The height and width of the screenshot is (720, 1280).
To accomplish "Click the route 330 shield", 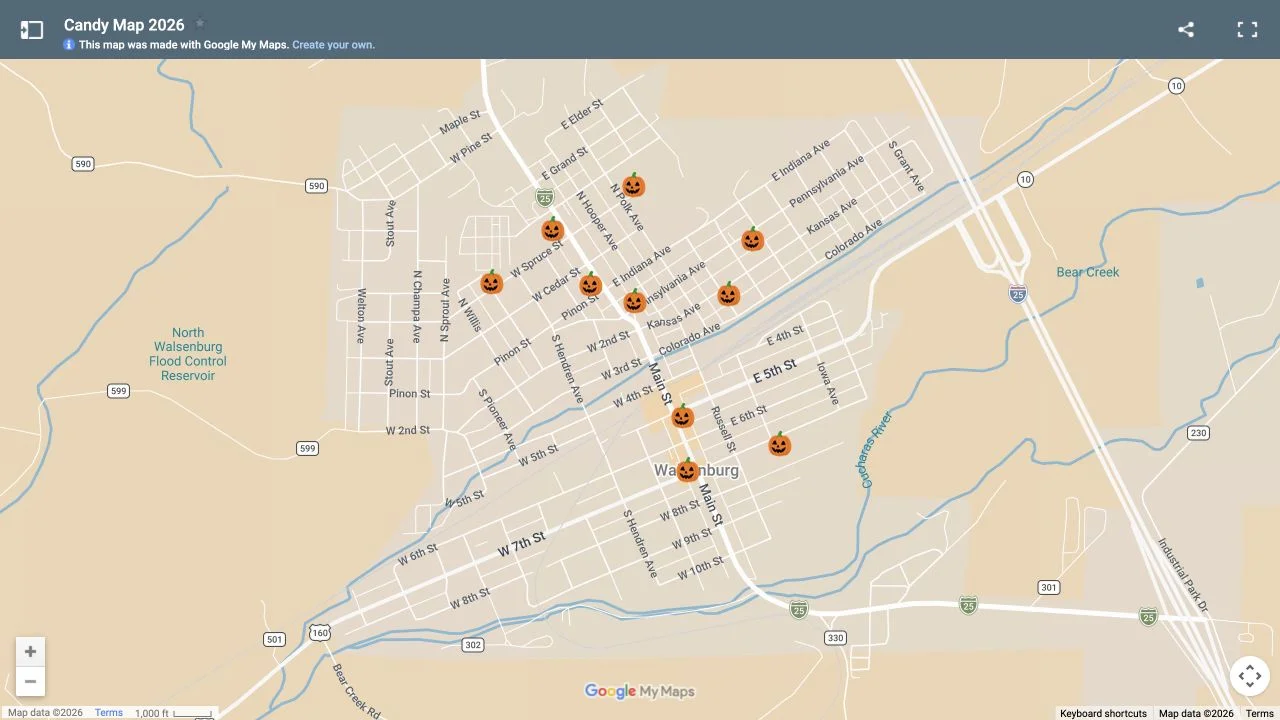I will [x=836, y=637].
